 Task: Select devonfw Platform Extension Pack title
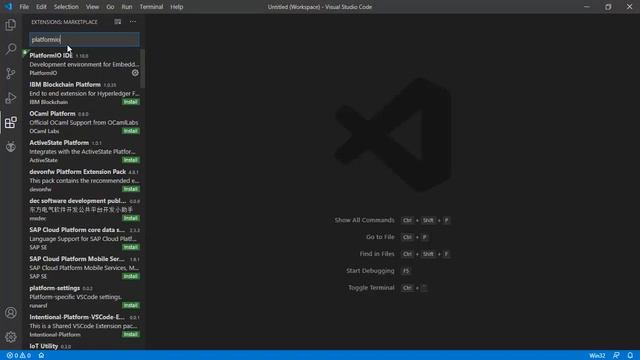[x=78, y=172]
